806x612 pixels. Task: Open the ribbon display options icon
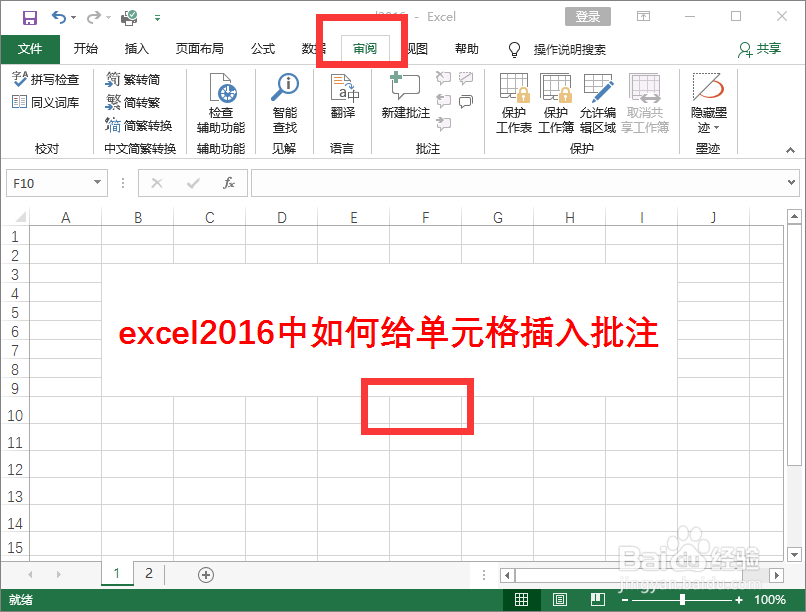(643, 16)
